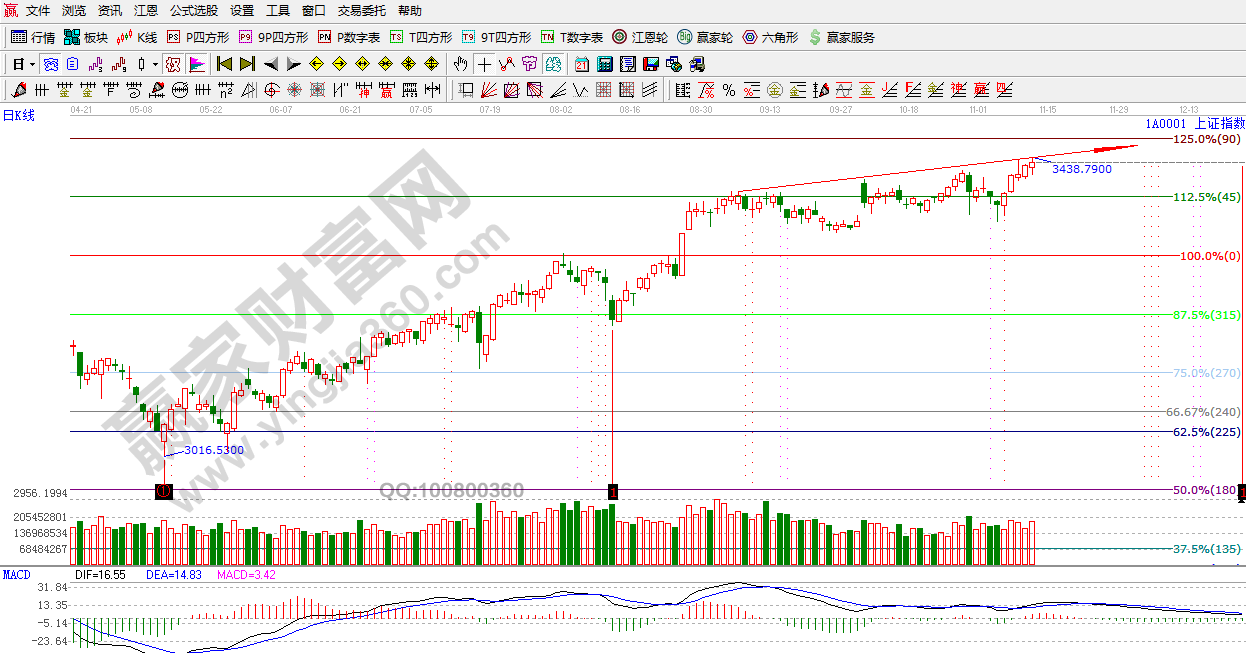This screenshot has height=653, width=1246.
Task: Jump to the first bar arrow icon
Action: click(225, 64)
